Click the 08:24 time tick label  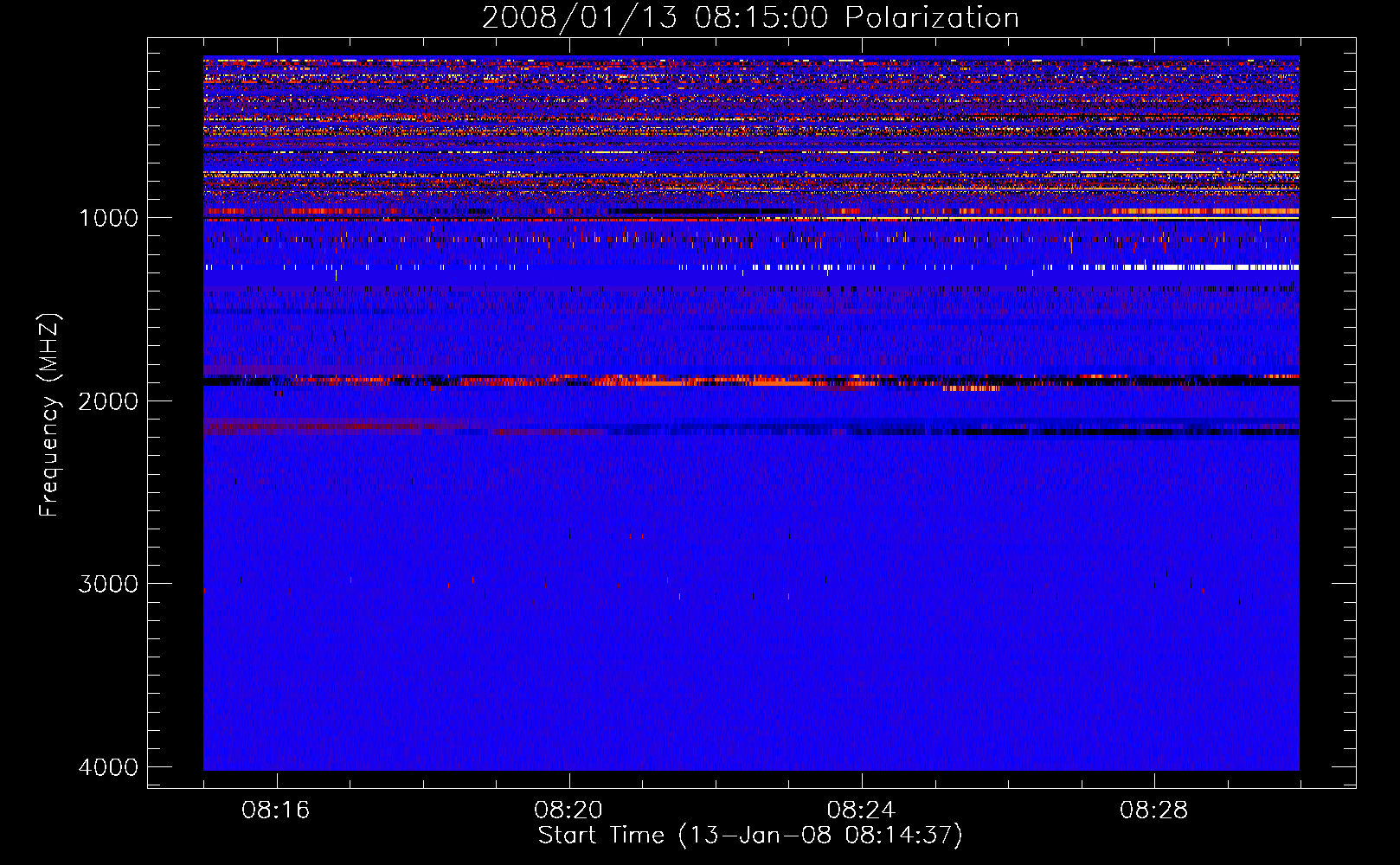pos(861,811)
